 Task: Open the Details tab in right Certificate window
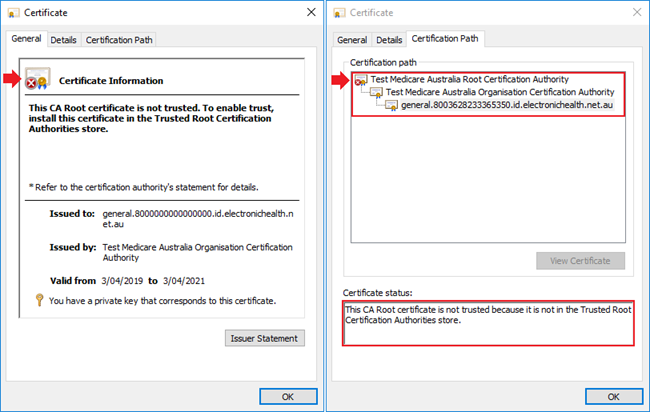(389, 40)
